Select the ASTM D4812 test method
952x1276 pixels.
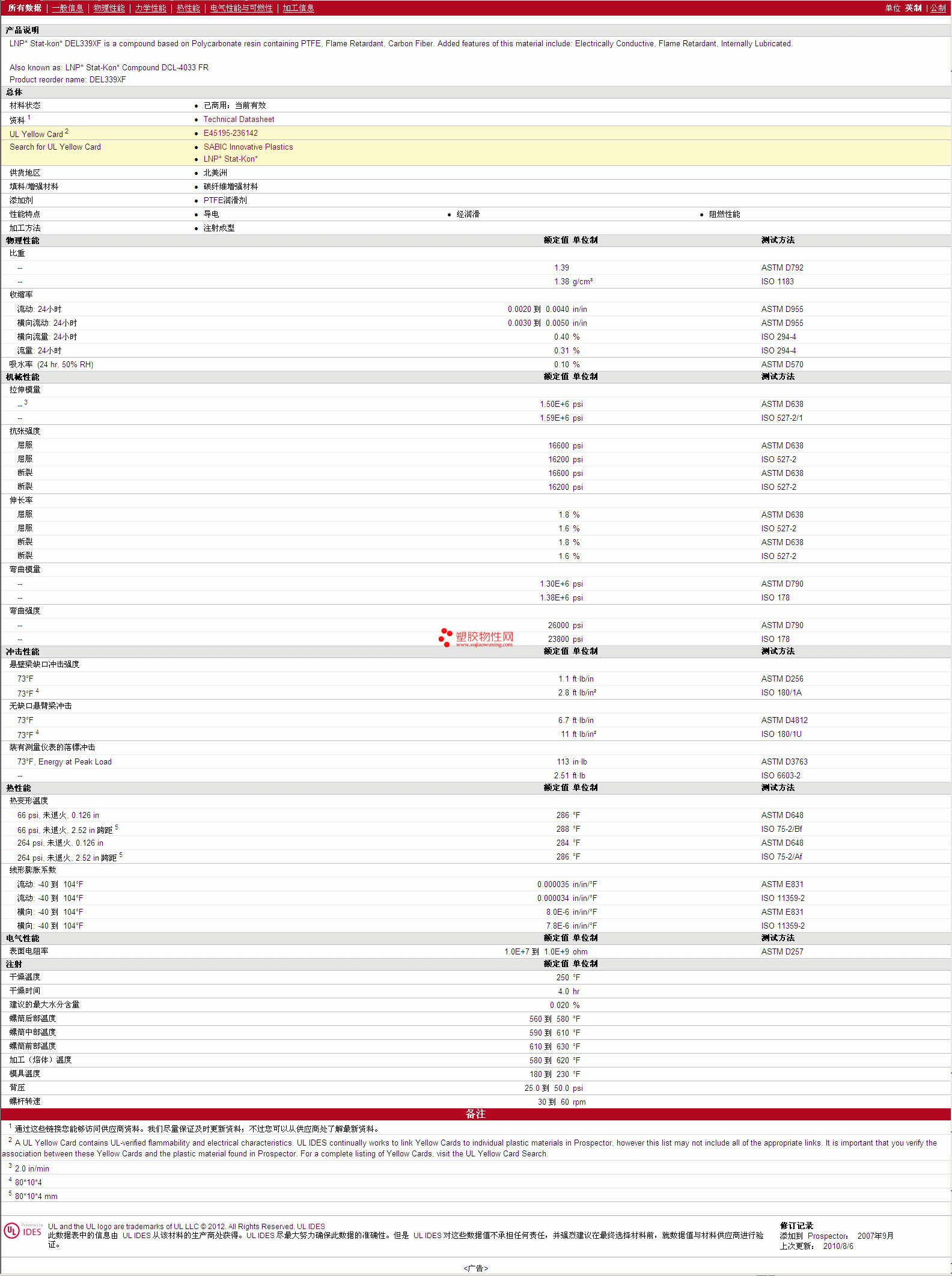[x=784, y=721]
